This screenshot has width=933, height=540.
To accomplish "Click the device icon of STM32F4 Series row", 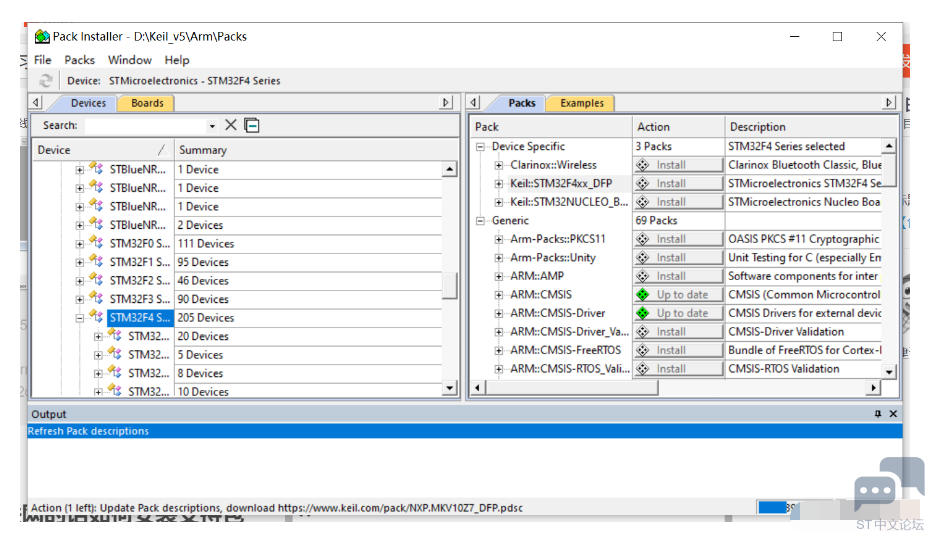I will point(96,316).
